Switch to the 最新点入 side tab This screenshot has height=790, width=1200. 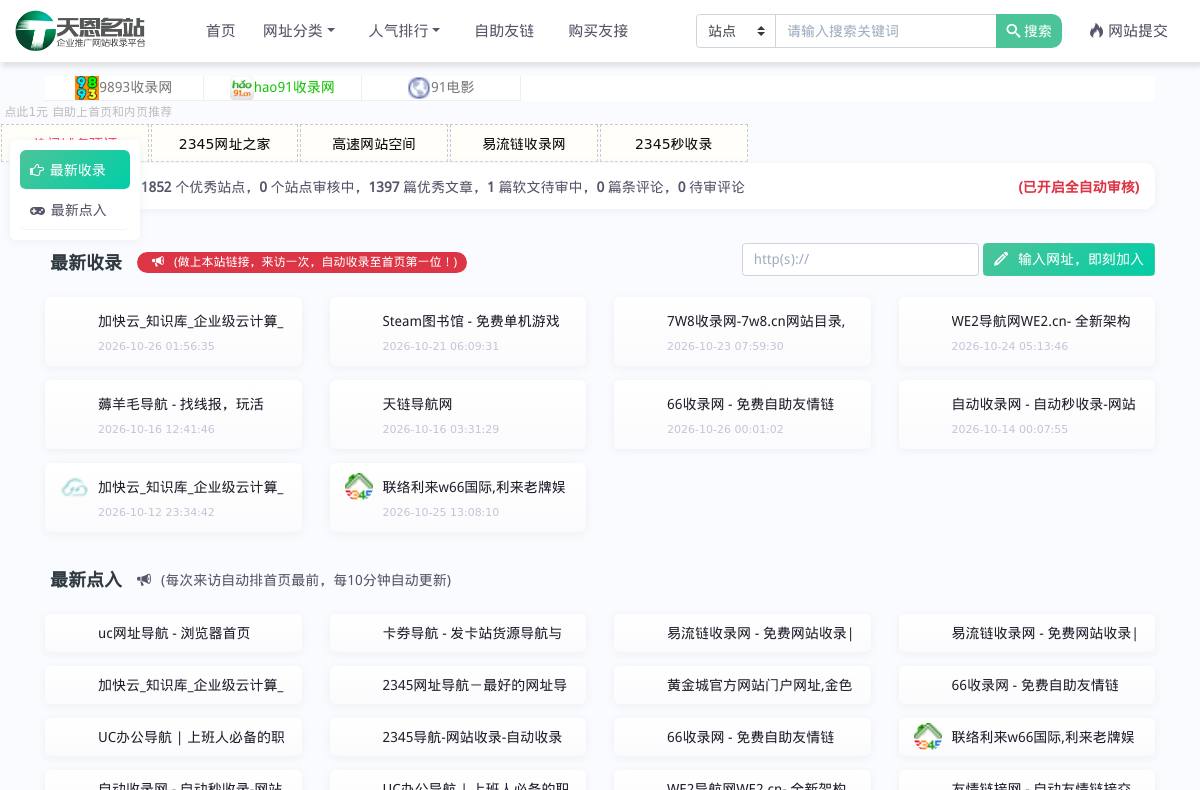click(75, 210)
